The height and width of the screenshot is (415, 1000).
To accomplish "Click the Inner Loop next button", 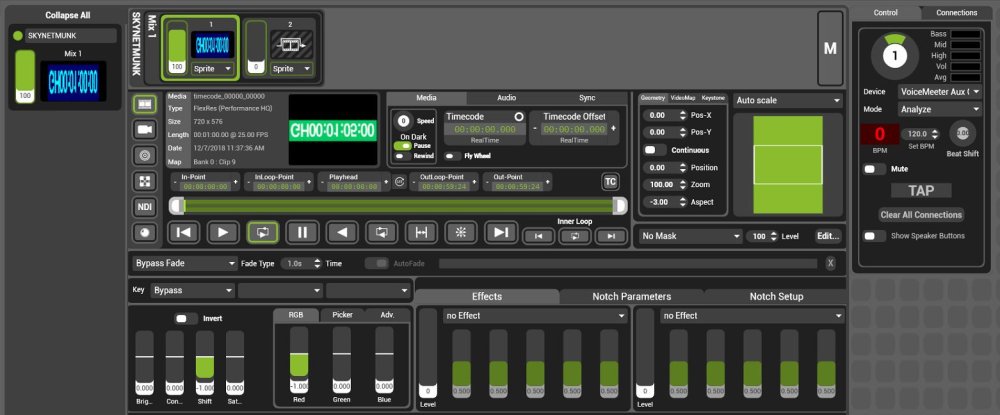I will 612,237.
